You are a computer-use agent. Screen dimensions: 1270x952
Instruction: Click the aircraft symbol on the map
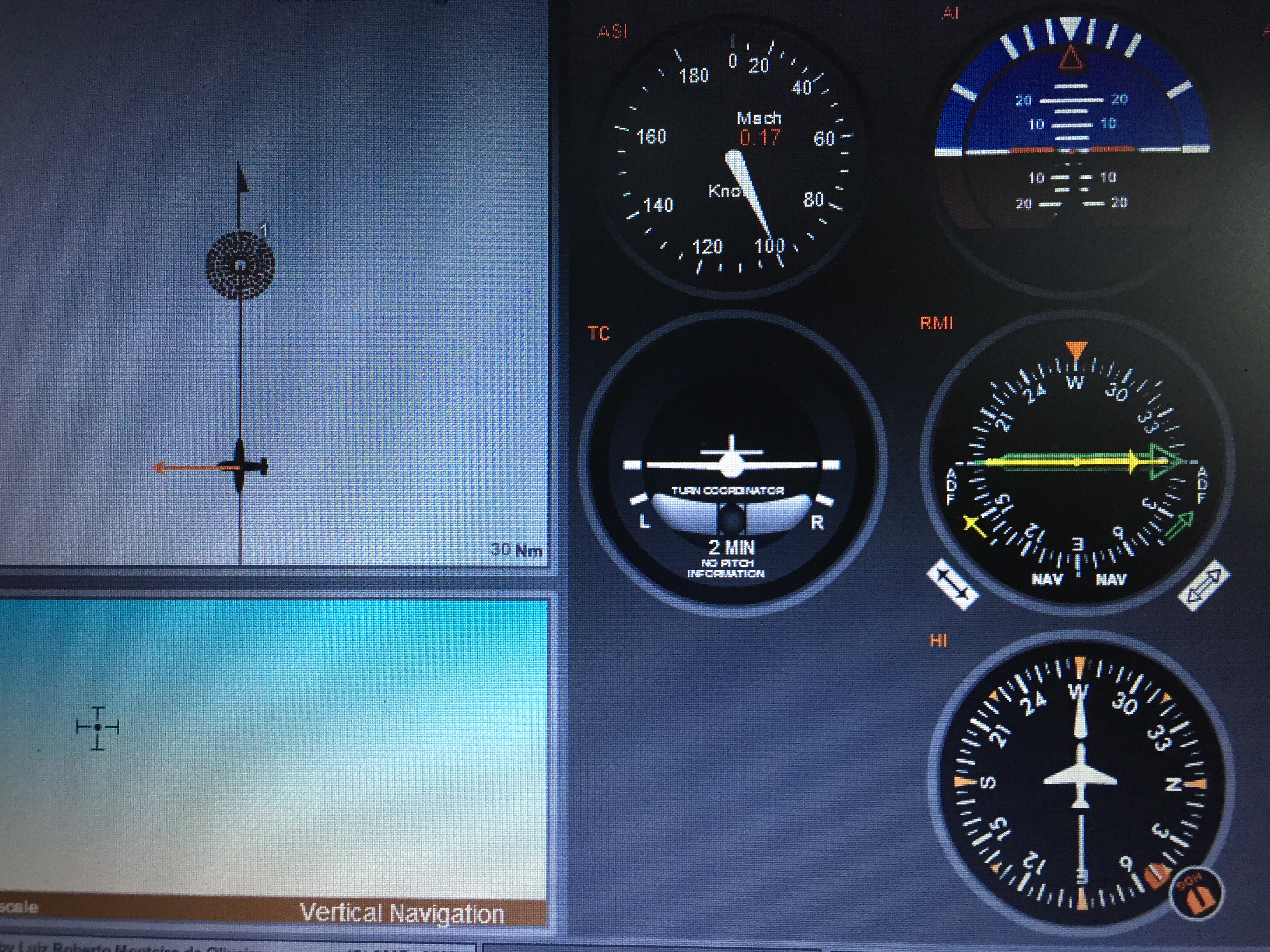coord(240,467)
